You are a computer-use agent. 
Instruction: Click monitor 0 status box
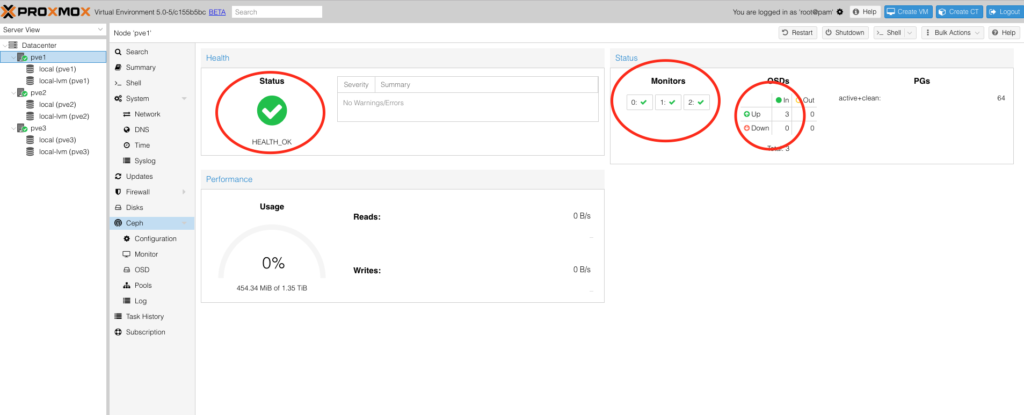tap(639, 103)
